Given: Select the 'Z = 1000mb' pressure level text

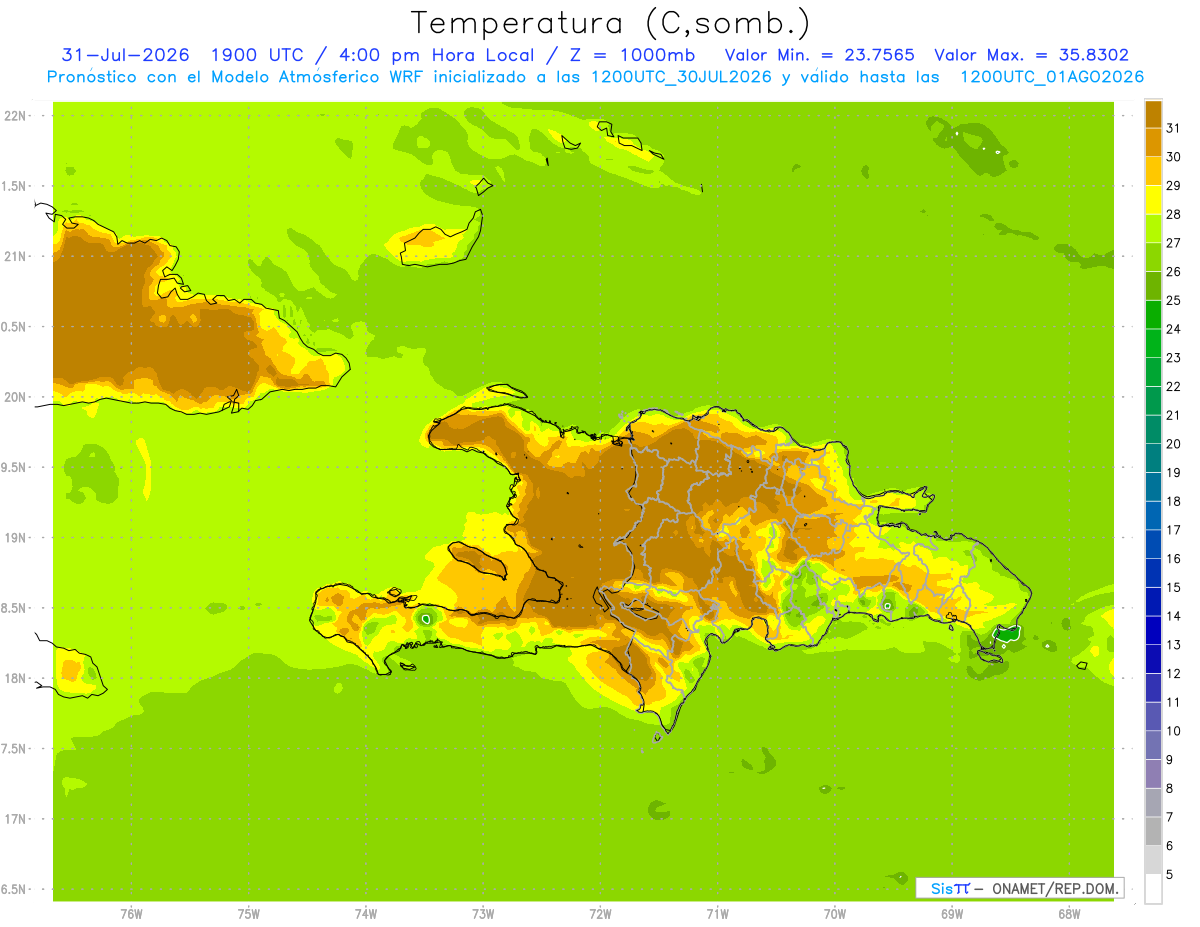Looking at the screenshot, I should coord(631,55).
